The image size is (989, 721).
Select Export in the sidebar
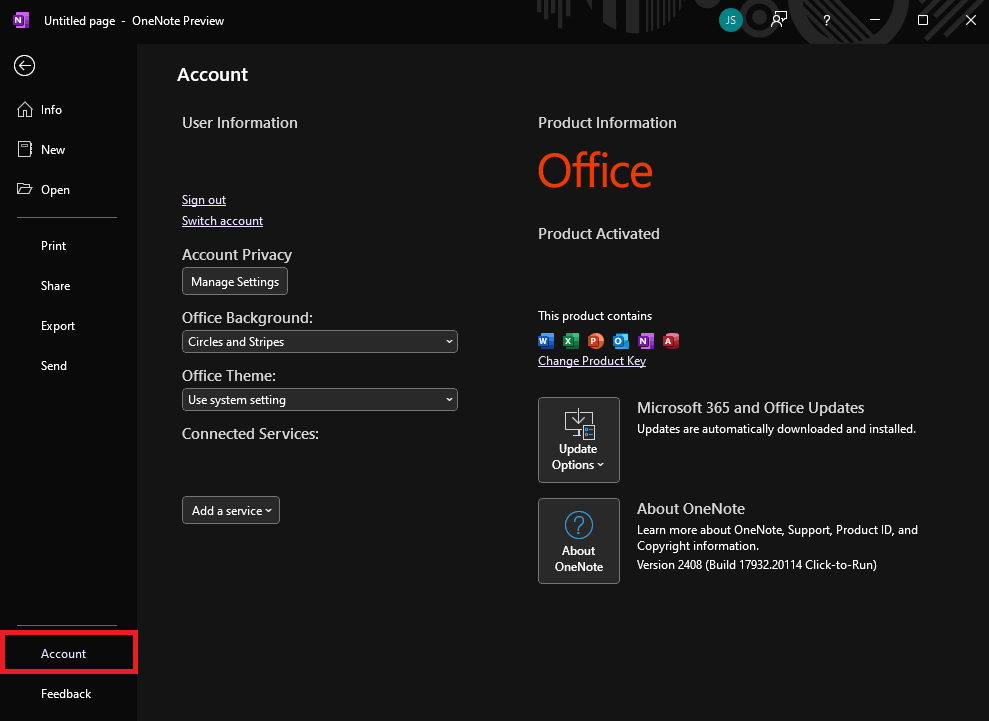pos(58,326)
